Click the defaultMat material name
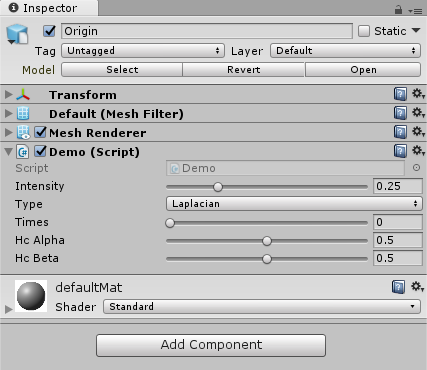Screen dimensions: 427x370 89,287
